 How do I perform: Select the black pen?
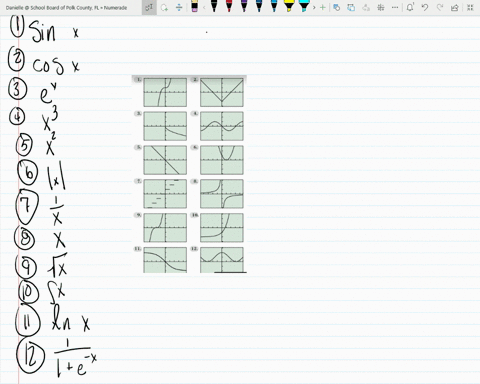(x=214, y=6)
